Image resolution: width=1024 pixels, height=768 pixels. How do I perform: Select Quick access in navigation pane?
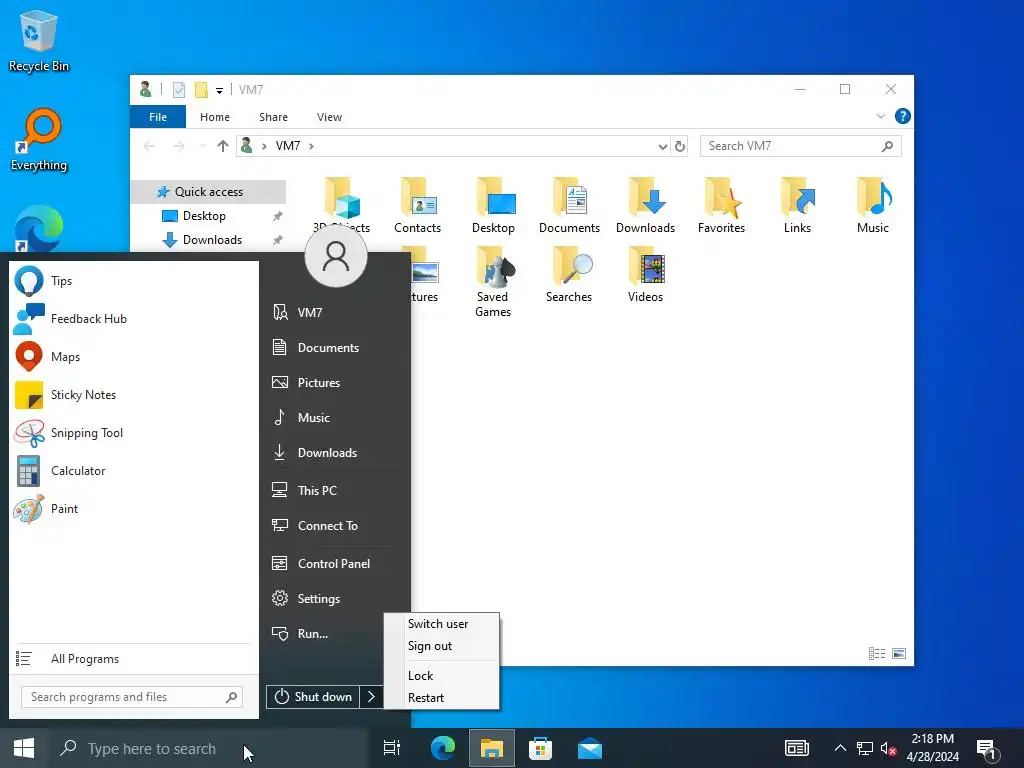pos(208,192)
